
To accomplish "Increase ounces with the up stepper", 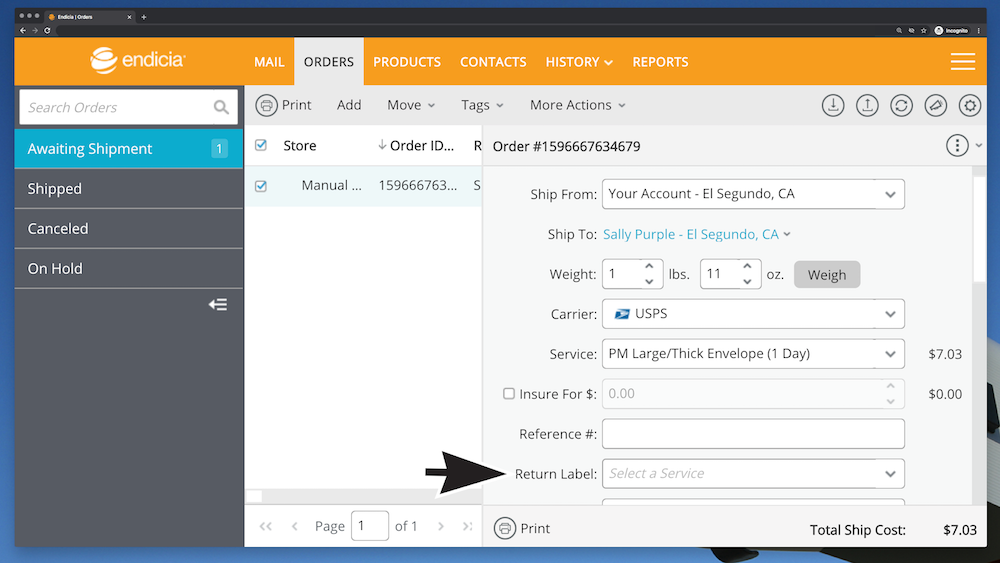I will (x=747, y=267).
